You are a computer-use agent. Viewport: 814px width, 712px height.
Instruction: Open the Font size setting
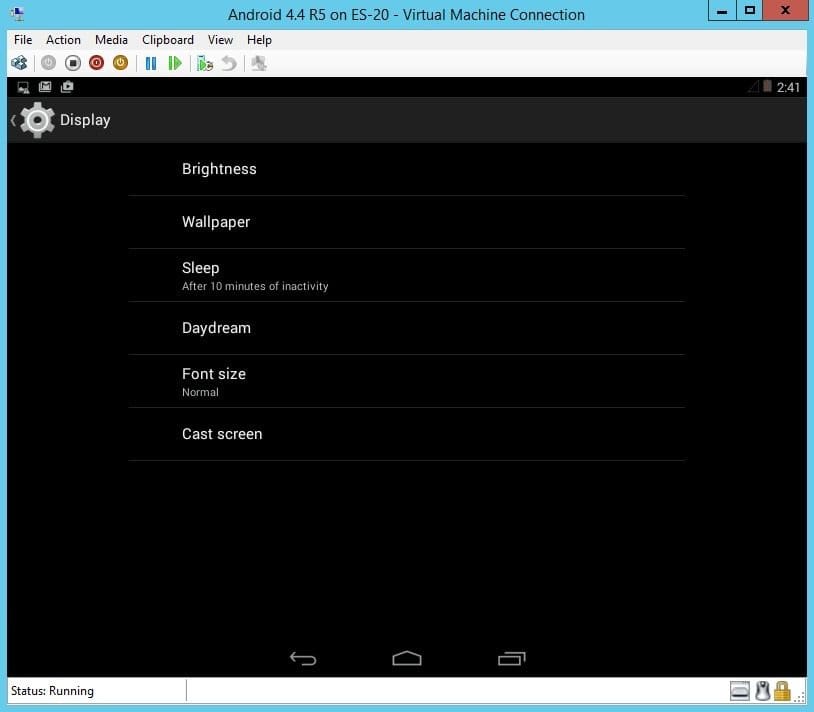(x=406, y=381)
